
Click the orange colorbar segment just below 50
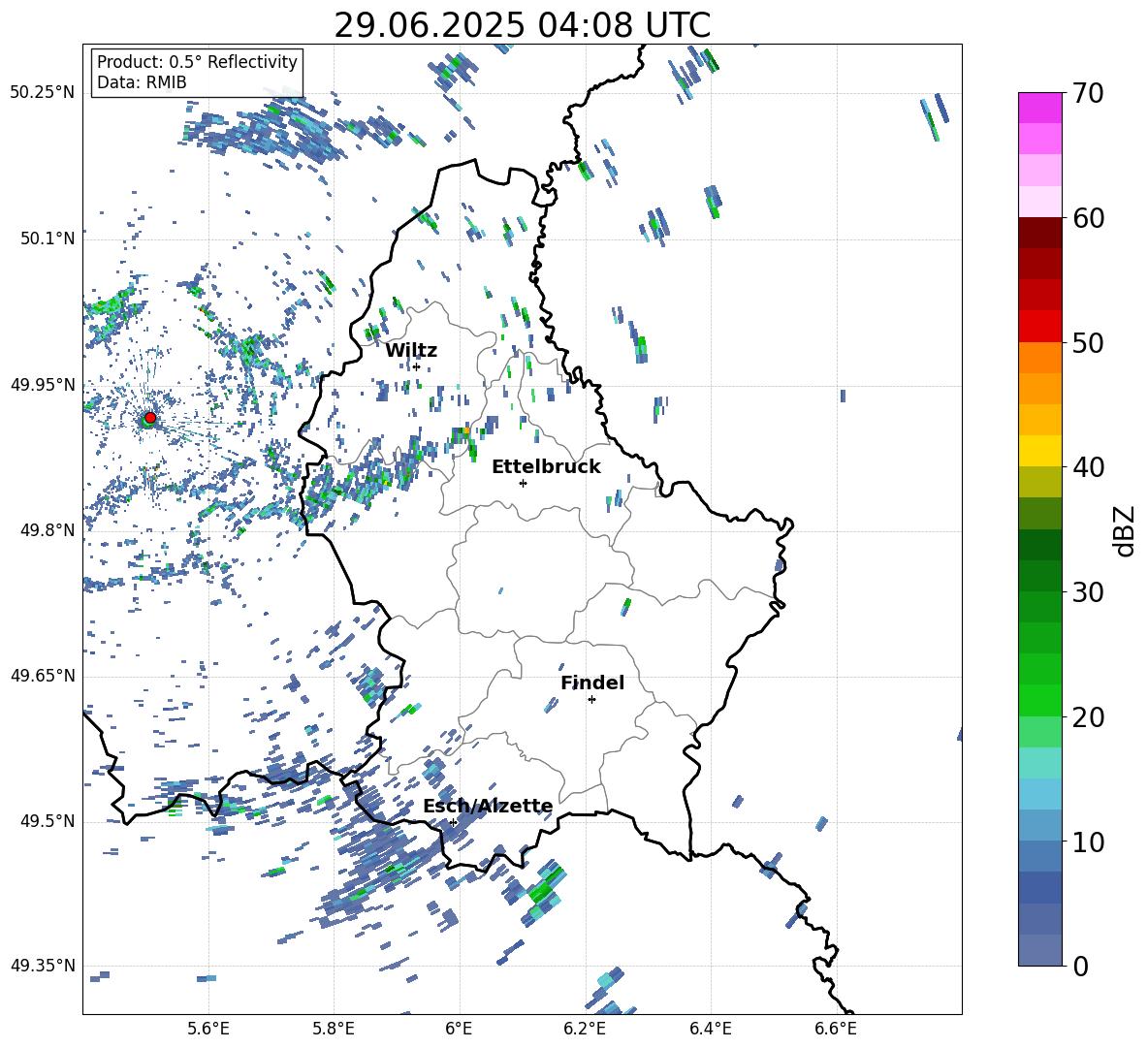coord(1039,357)
